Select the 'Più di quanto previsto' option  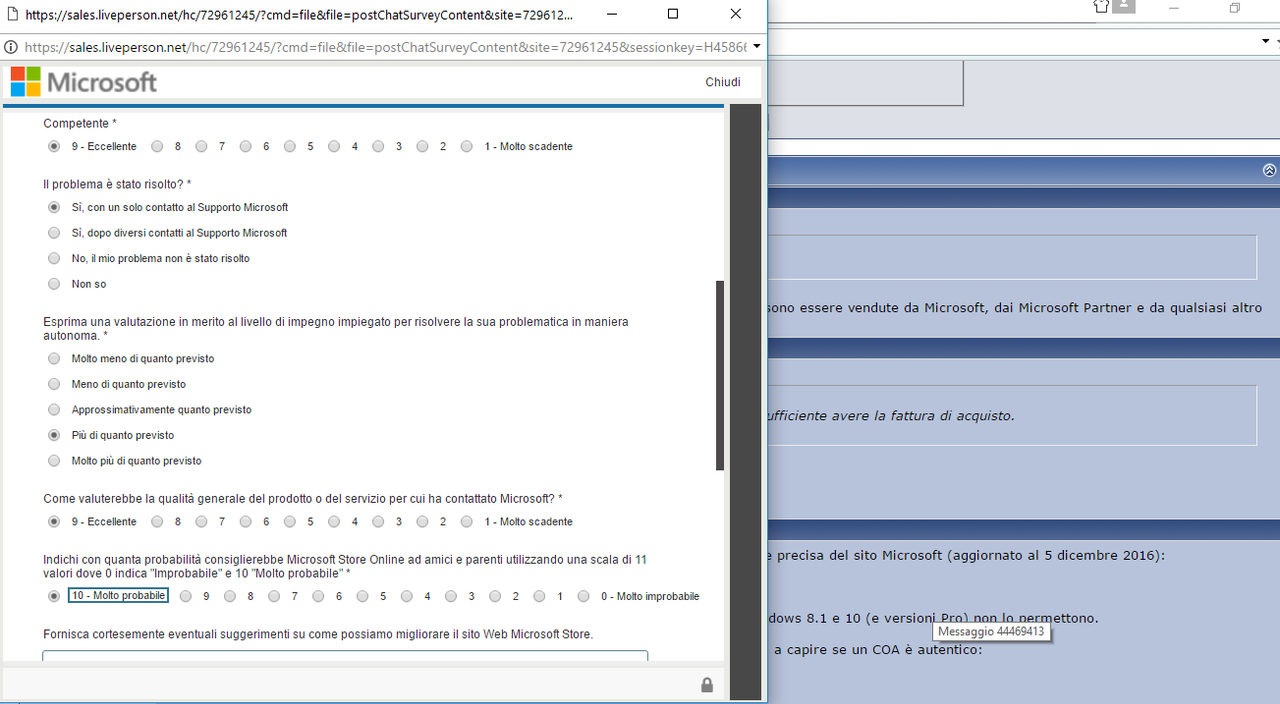[54, 435]
